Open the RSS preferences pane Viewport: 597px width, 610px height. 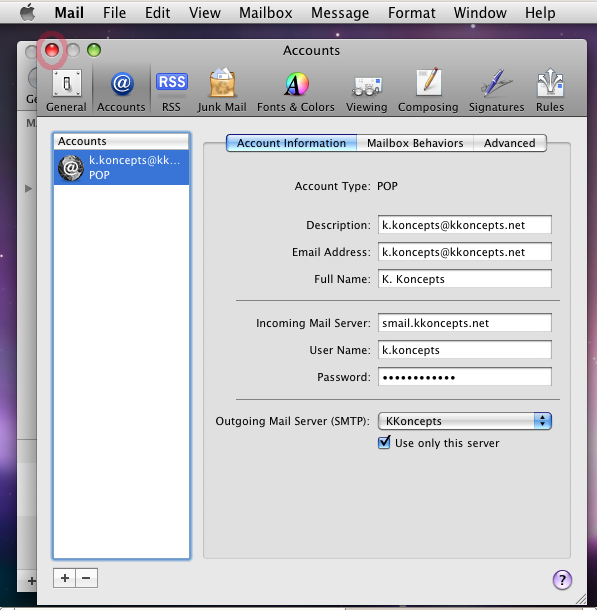click(172, 91)
